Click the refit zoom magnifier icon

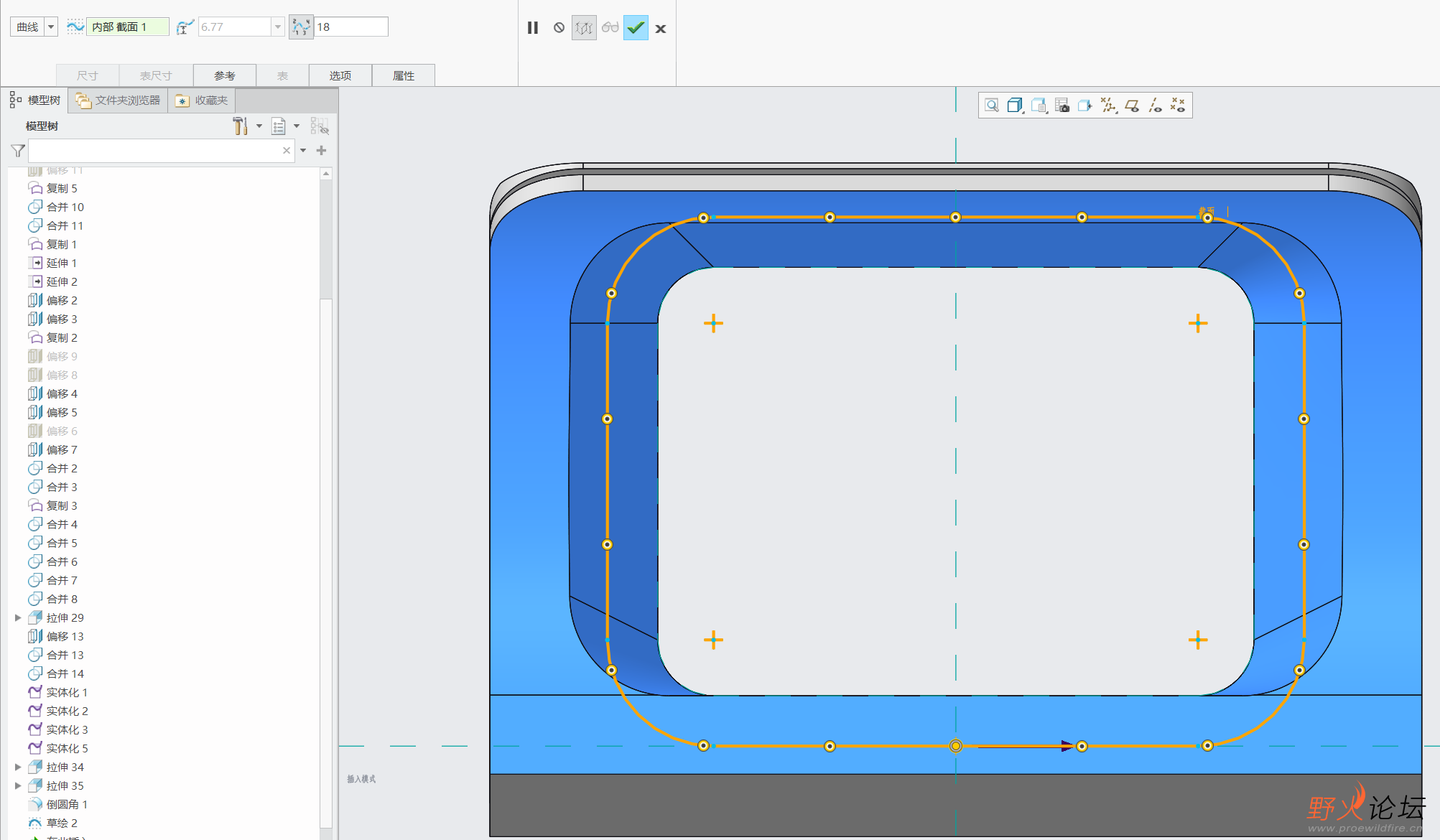(x=992, y=106)
